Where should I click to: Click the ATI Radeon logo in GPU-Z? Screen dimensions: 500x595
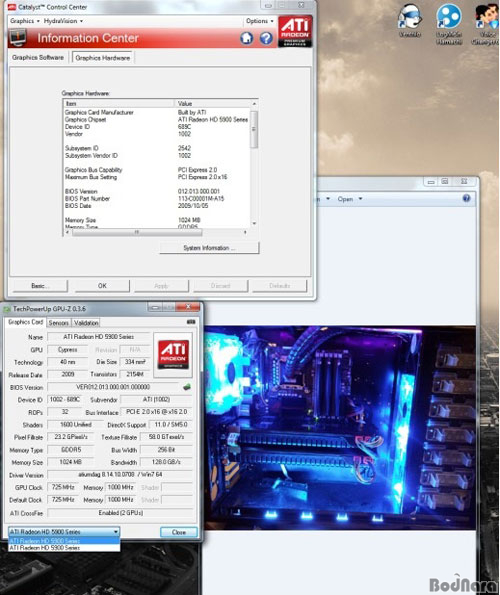(x=173, y=355)
